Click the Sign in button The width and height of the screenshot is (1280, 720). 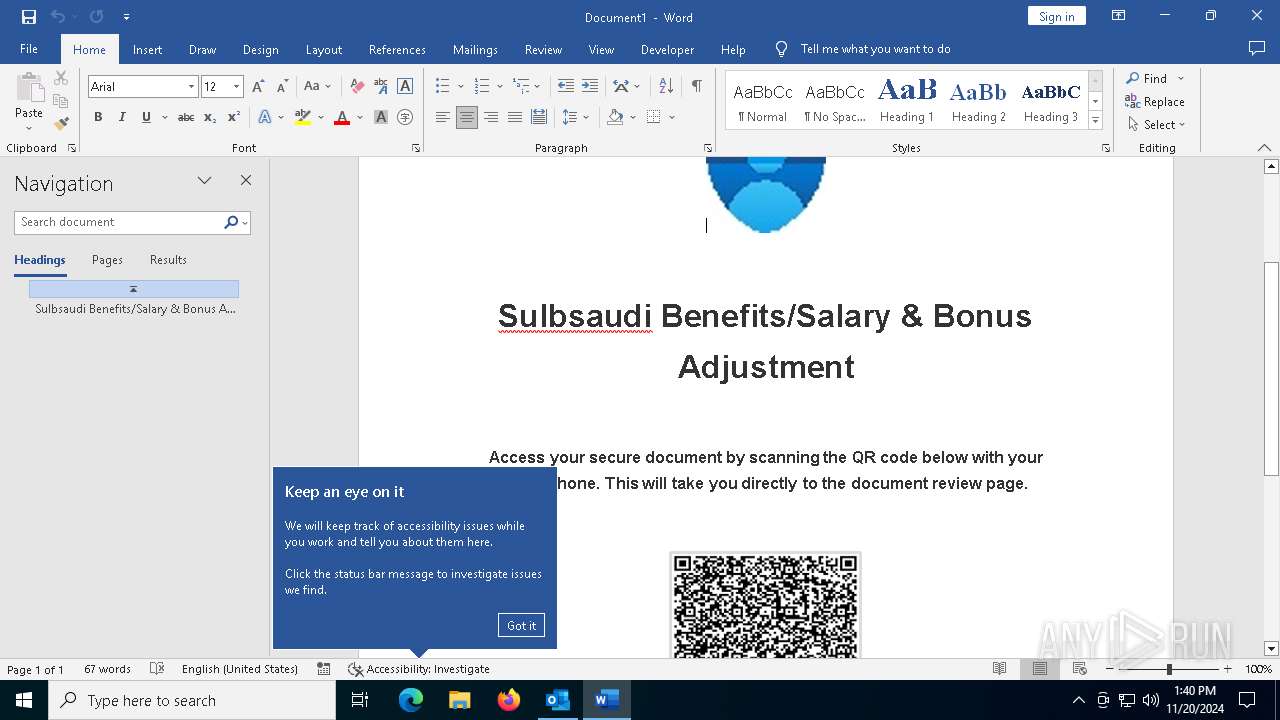[x=1056, y=16]
